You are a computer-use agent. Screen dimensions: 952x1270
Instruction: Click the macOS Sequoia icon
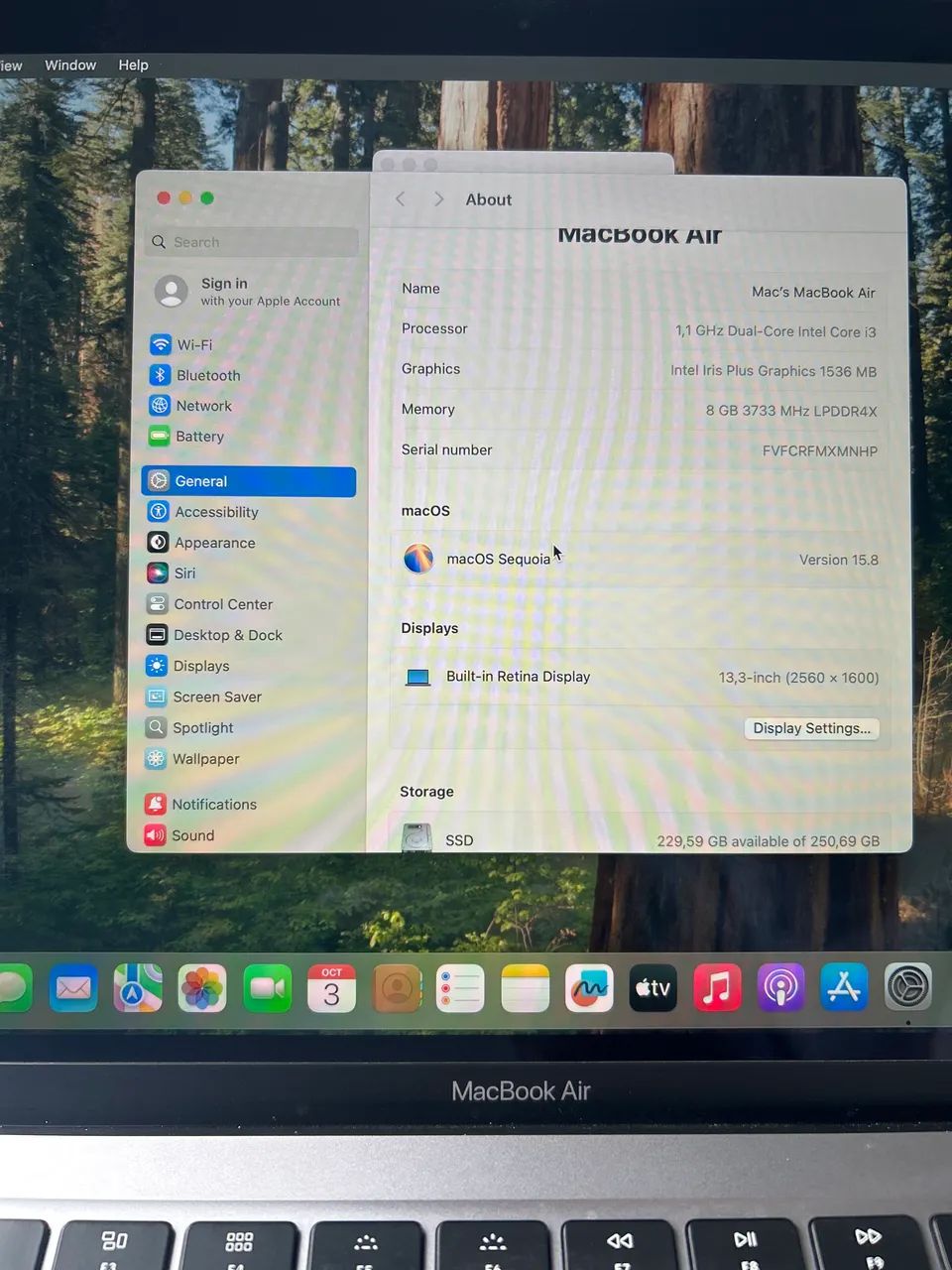pos(418,559)
